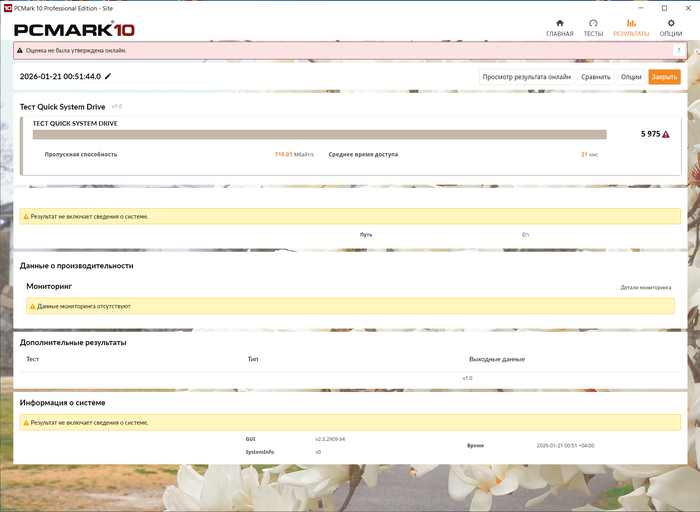Open the Детали мониторинга link
Image resolution: width=700 pixels, height=512 pixels.
pyautogui.click(x=646, y=287)
